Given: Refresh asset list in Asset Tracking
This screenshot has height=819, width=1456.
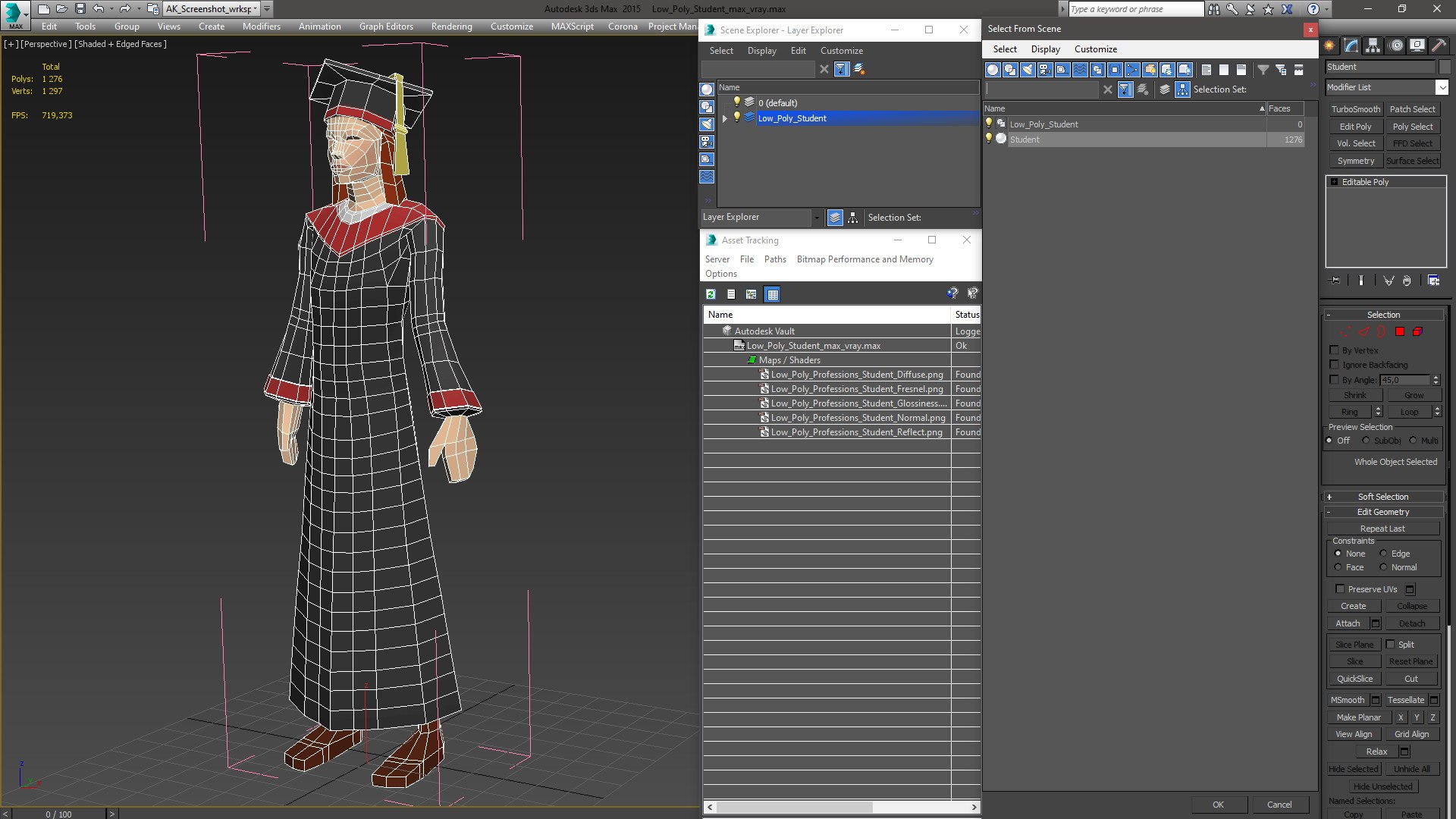Looking at the screenshot, I should pyautogui.click(x=711, y=294).
